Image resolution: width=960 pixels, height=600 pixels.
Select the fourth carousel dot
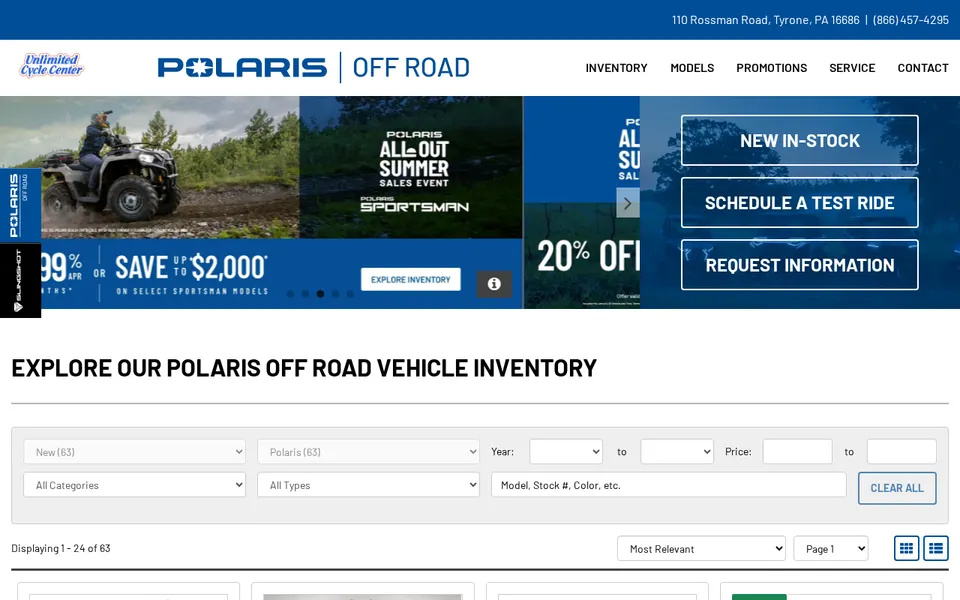[x=335, y=294]
